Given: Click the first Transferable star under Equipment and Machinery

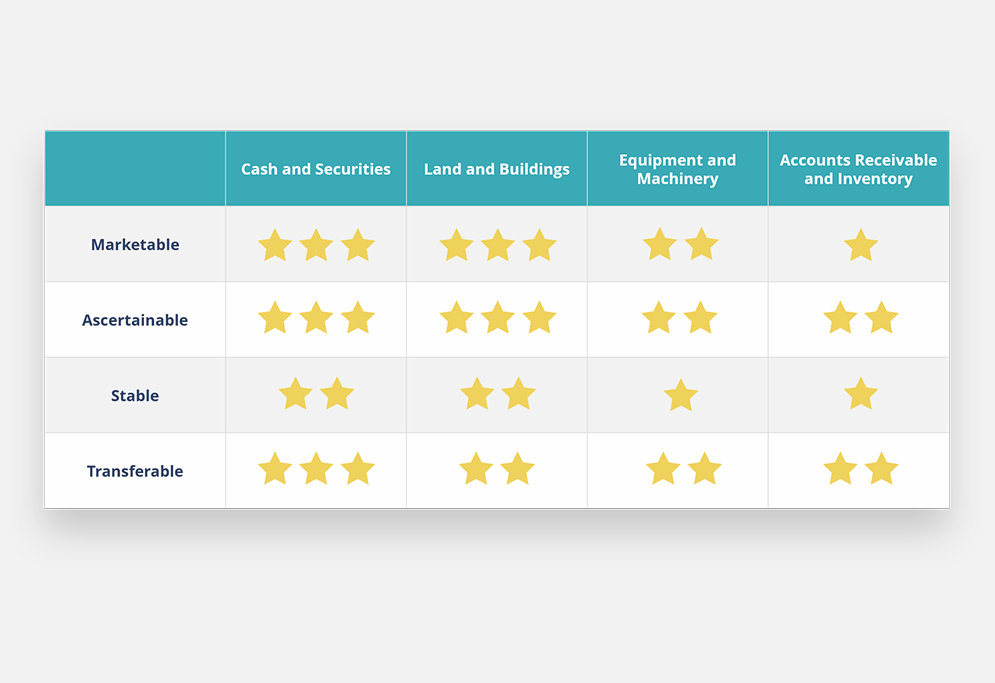Looking at the screenshot, I should pos(663,469).
